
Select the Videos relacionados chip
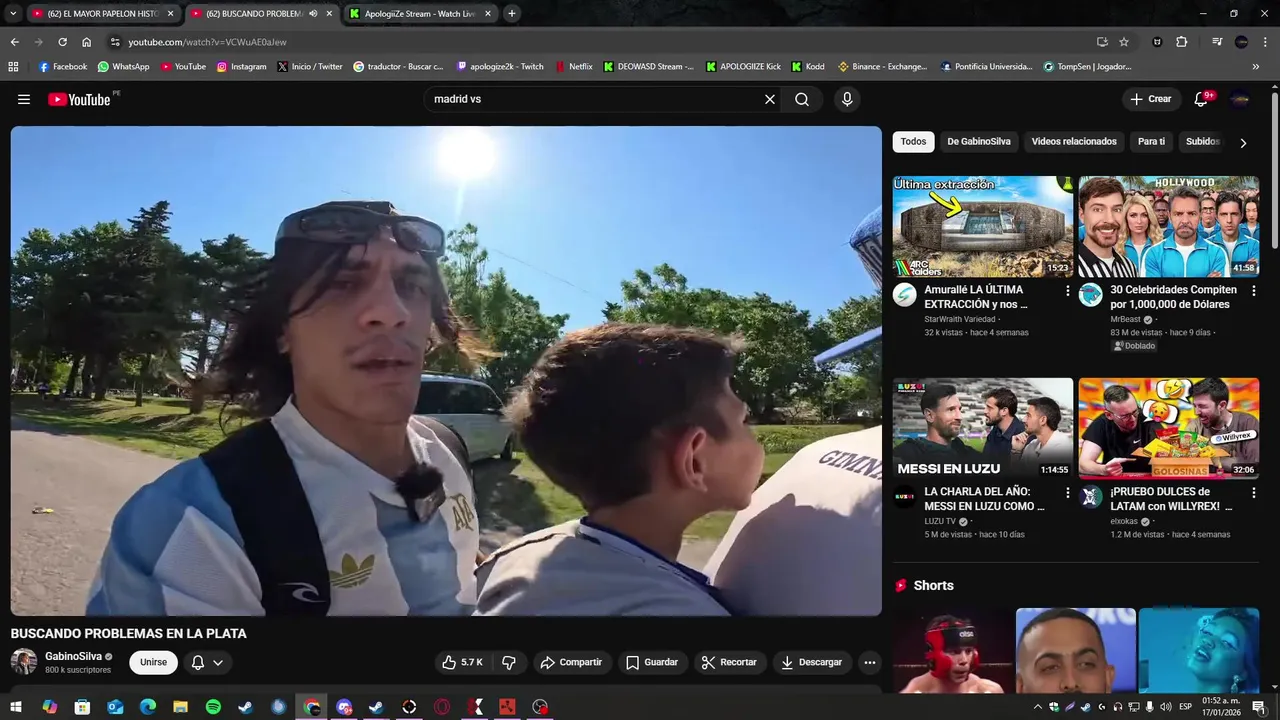pos(1074,141)
